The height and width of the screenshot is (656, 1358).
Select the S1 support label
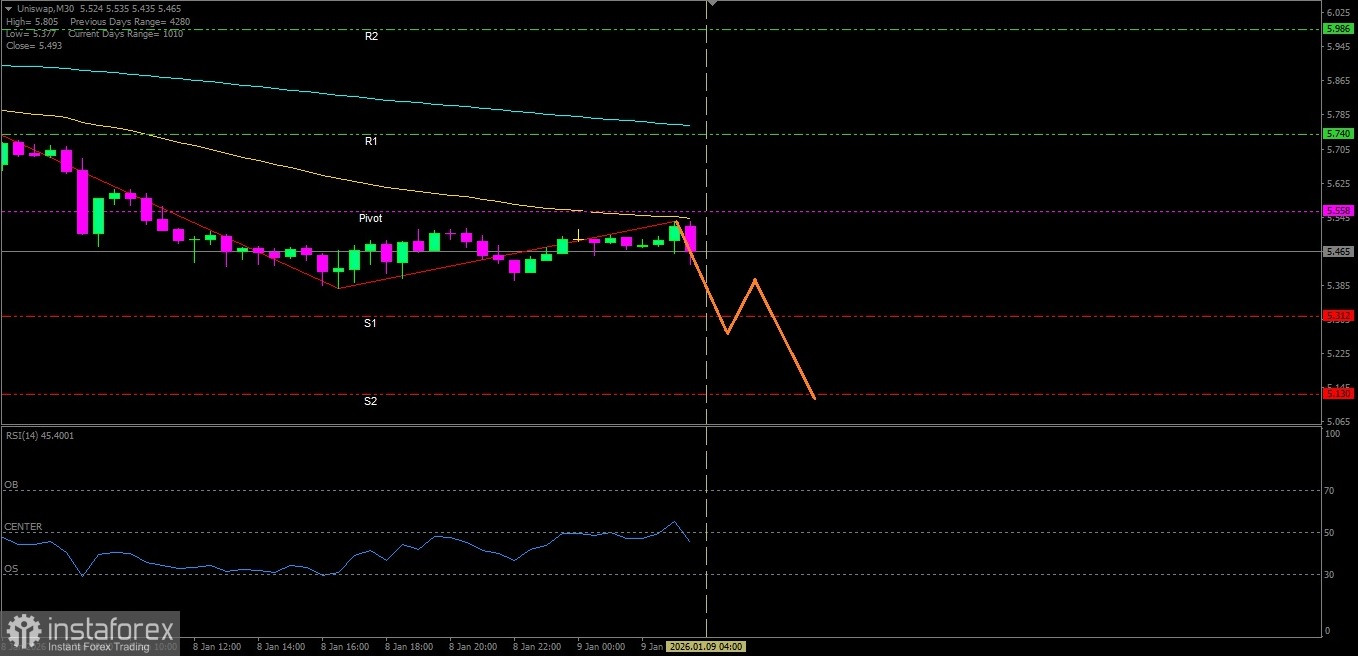pyautogui.click(x=370, y=324)
